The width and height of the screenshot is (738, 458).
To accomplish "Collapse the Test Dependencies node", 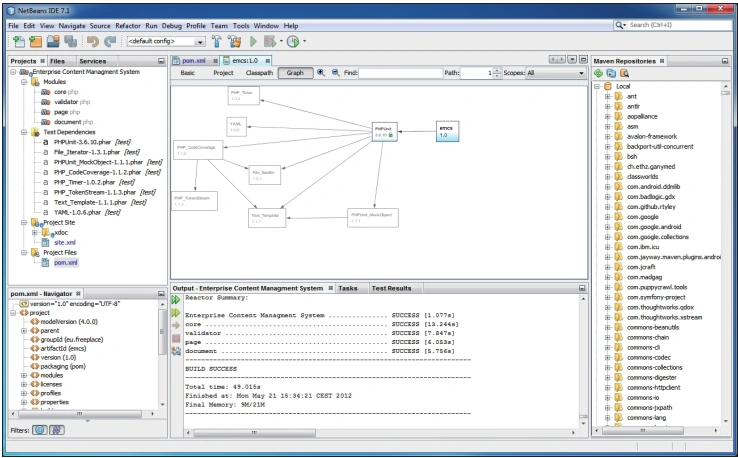I will point(24,132).
